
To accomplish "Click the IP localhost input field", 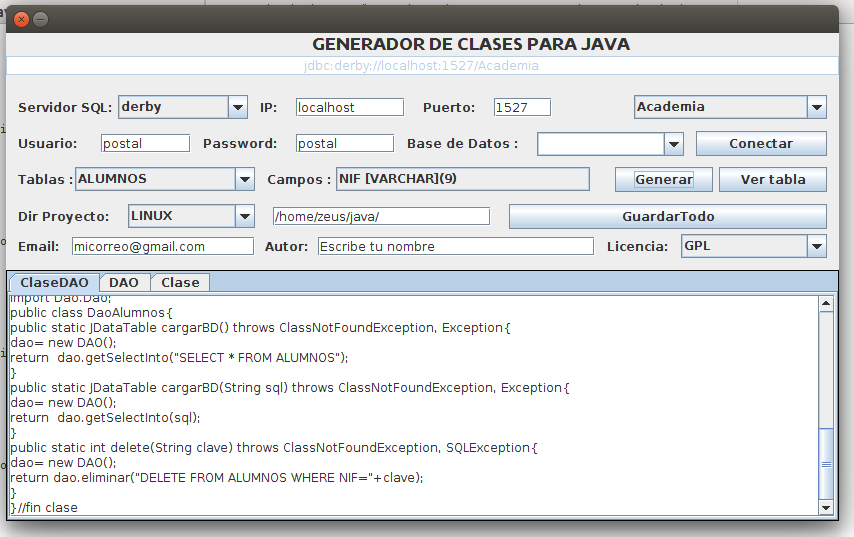I will point(349,107).
